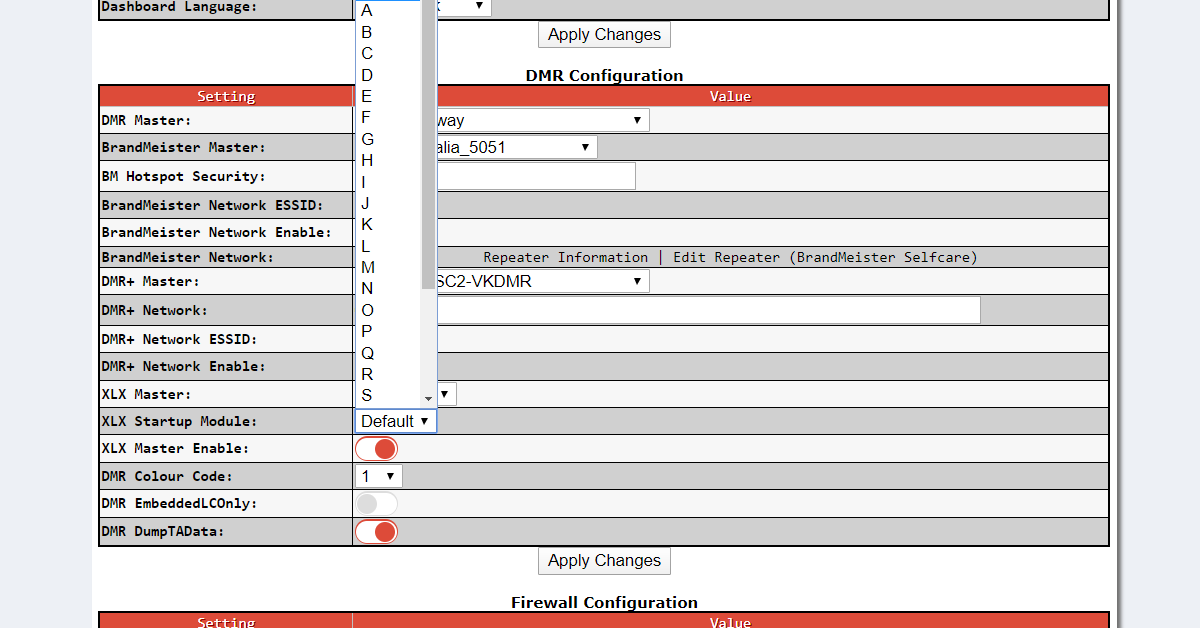The width and height of the screenshot is (1200, 628).
Task: Toggle the XLX Master Enable switch
Action: 376,448
